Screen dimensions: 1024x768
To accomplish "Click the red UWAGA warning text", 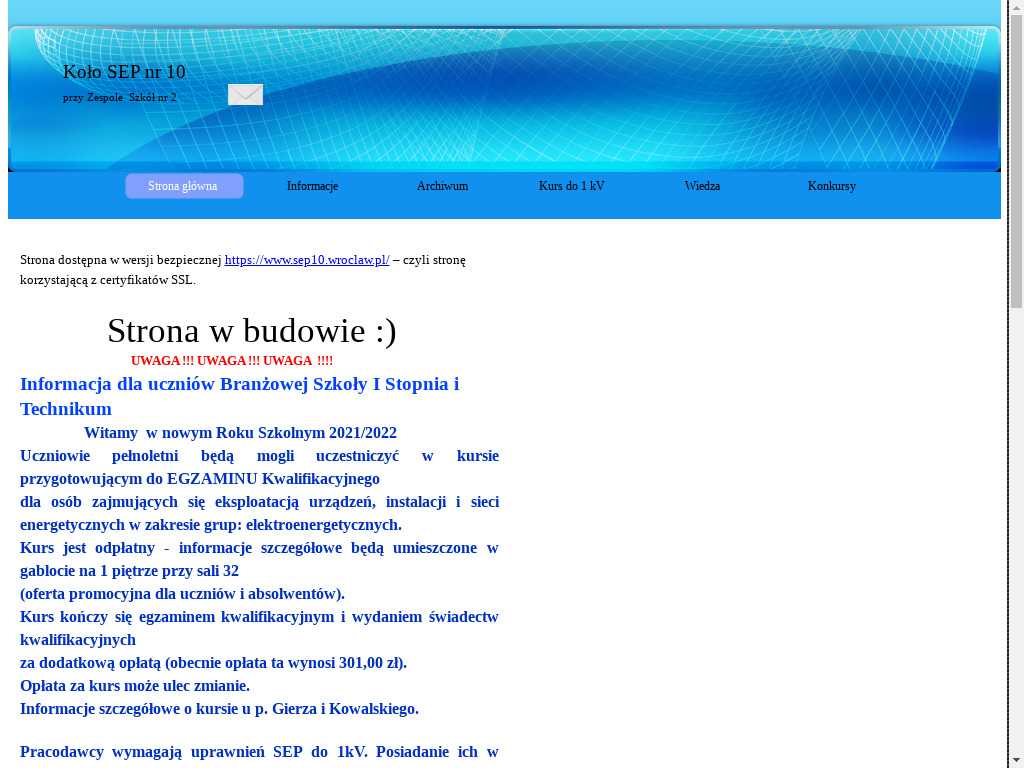I will click(231, 361).
